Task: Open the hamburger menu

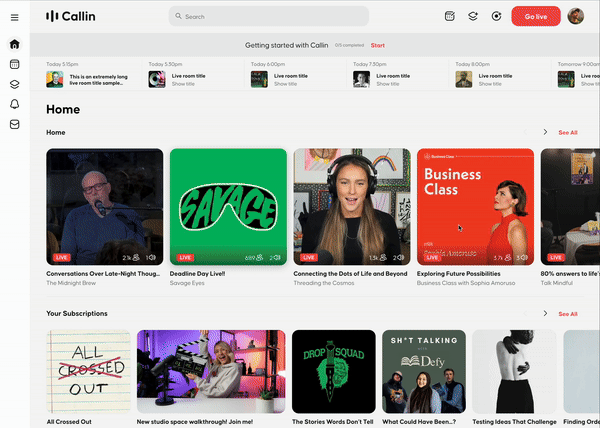Action: [x=15, y=18]
